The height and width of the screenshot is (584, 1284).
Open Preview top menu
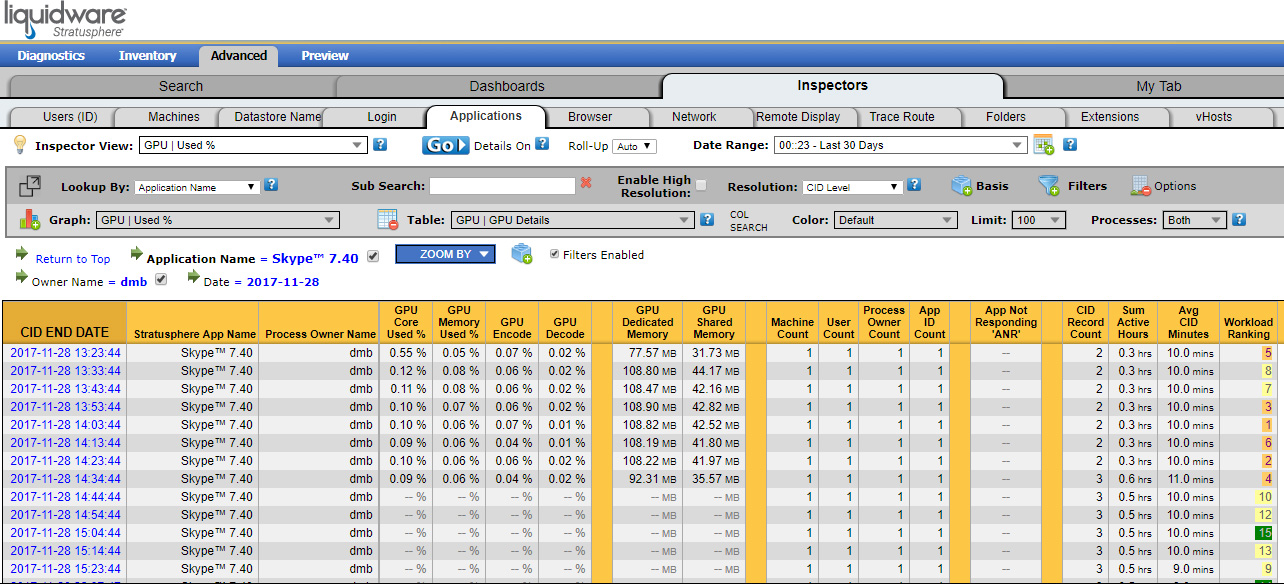click(325, 56)
